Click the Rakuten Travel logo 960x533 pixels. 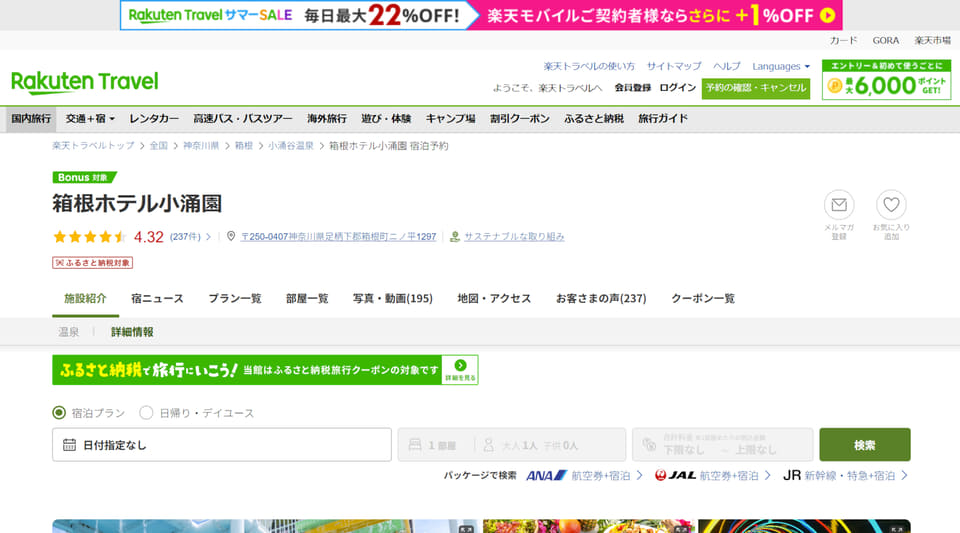(84, 82)
